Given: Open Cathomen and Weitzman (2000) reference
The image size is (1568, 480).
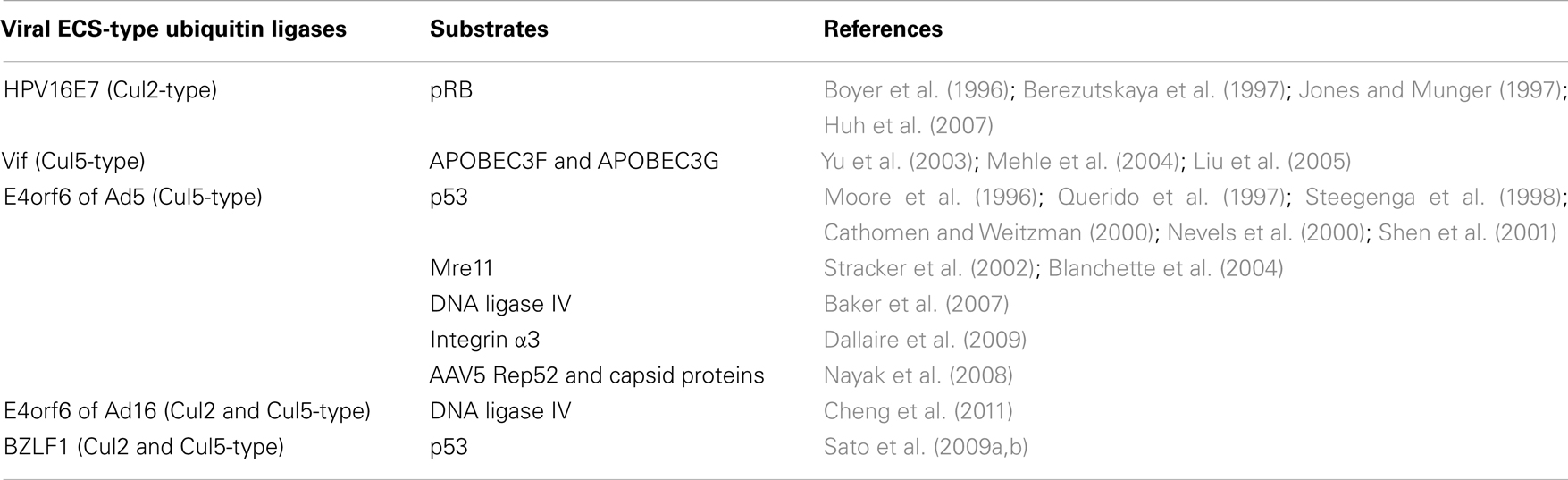Looking at the screenshot, I should point(988,233).
